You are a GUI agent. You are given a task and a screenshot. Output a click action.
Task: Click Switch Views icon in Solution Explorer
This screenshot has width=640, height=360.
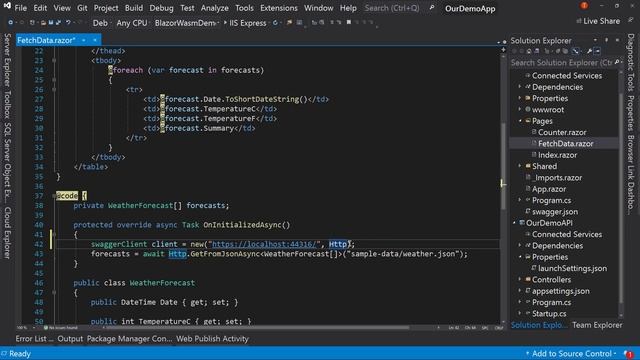point(536,51)
